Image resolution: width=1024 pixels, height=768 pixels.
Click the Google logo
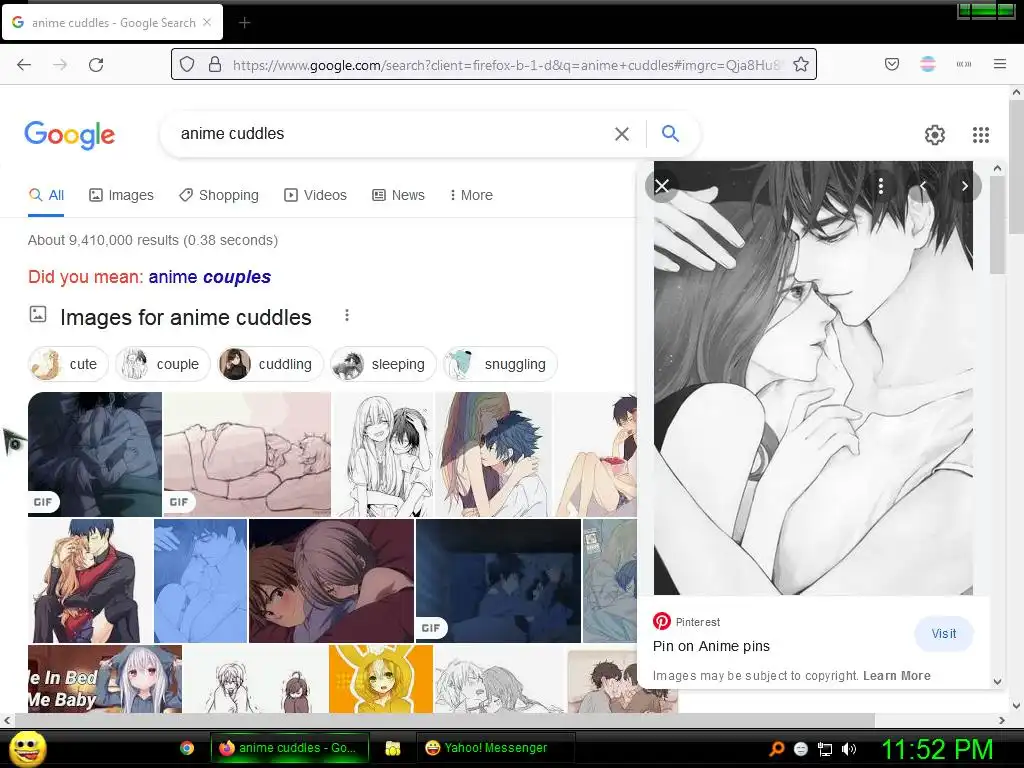click(x=70, y=135)
